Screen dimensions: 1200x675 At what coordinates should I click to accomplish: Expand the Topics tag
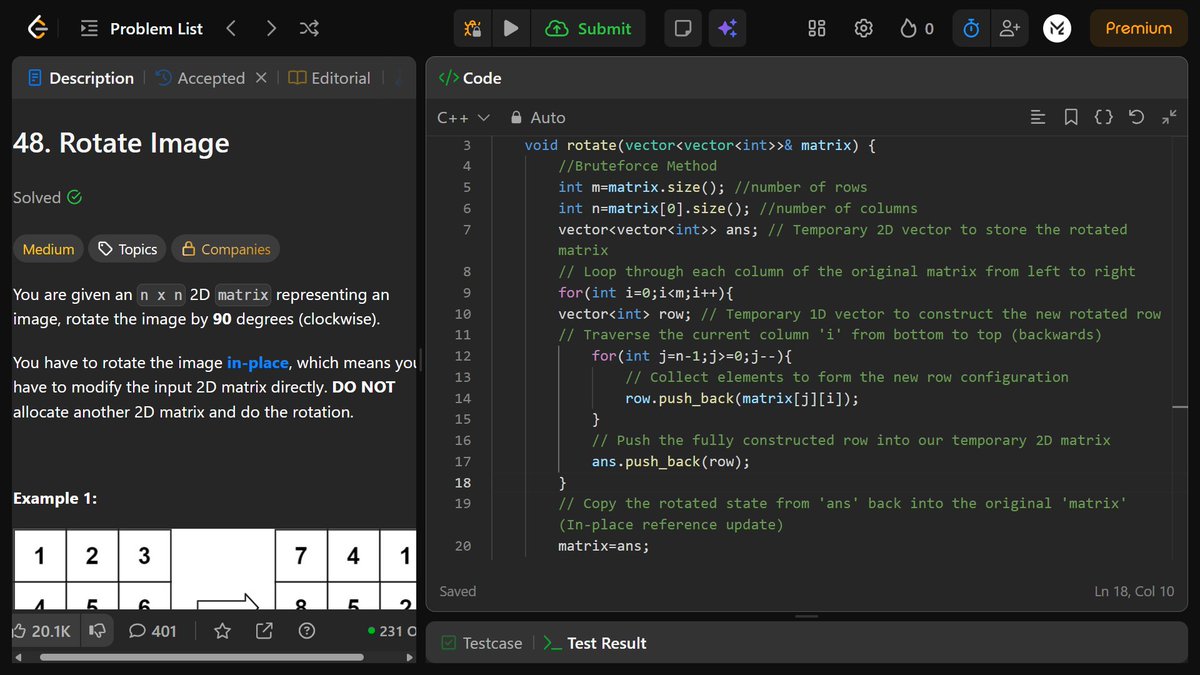tap(127, 249)
